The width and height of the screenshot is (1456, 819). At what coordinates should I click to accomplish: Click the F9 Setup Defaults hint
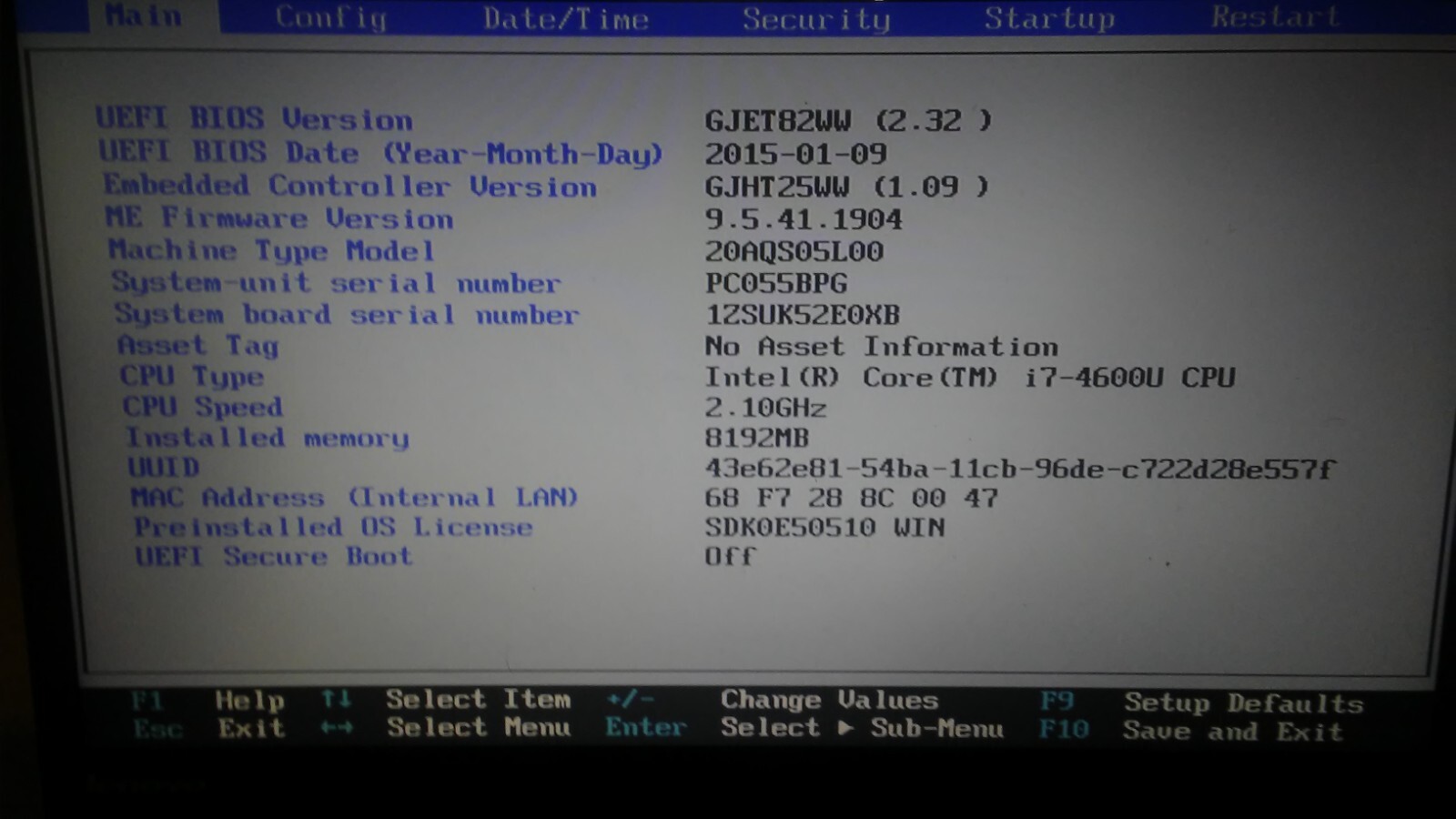(1202, 703)
